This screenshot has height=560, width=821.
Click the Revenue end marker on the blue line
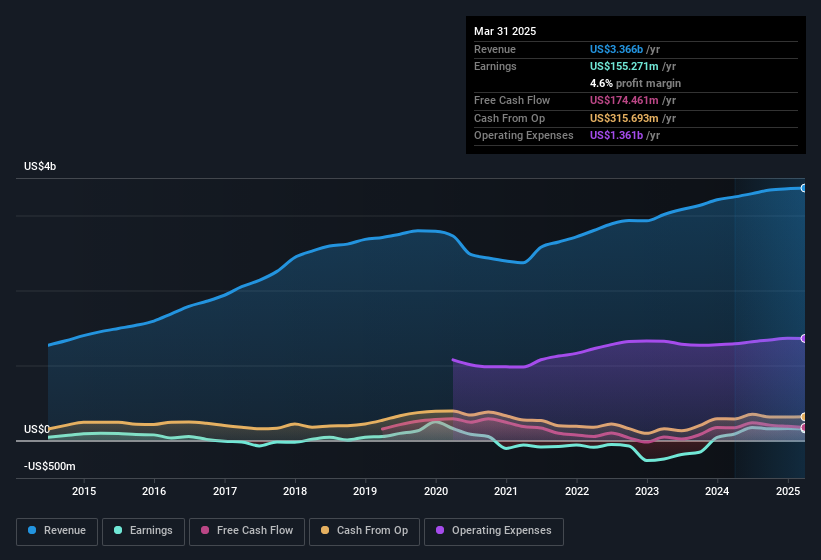coord(804,188)
